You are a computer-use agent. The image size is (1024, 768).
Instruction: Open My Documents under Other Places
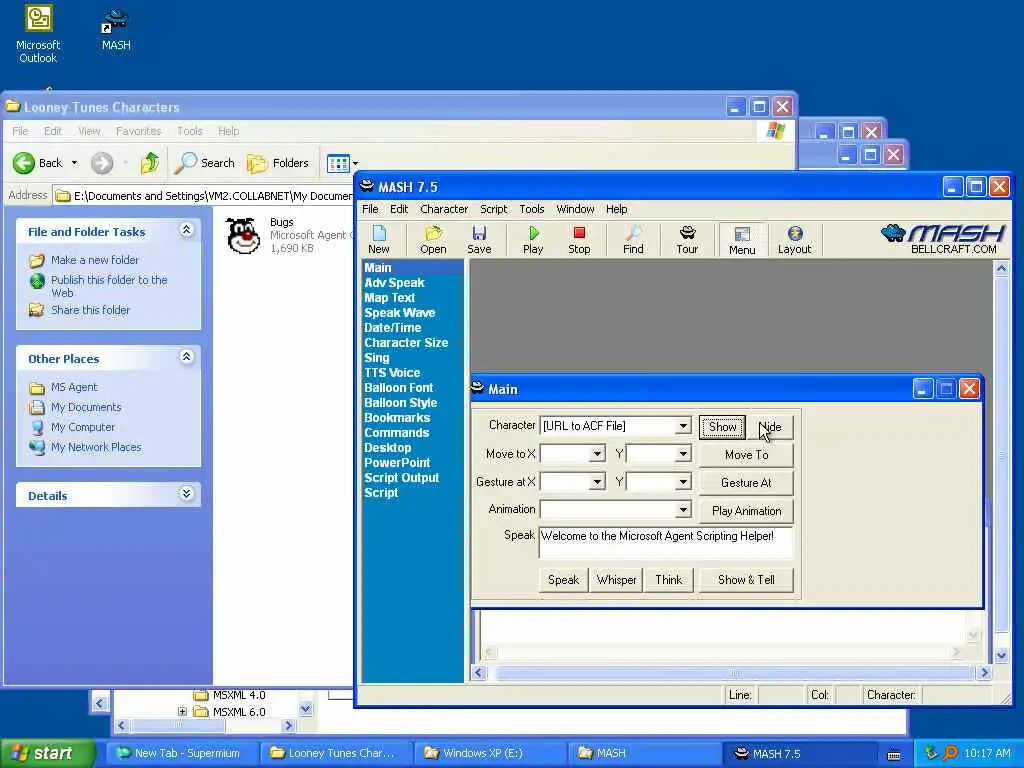pyautogui.click(x=86, y=408)
